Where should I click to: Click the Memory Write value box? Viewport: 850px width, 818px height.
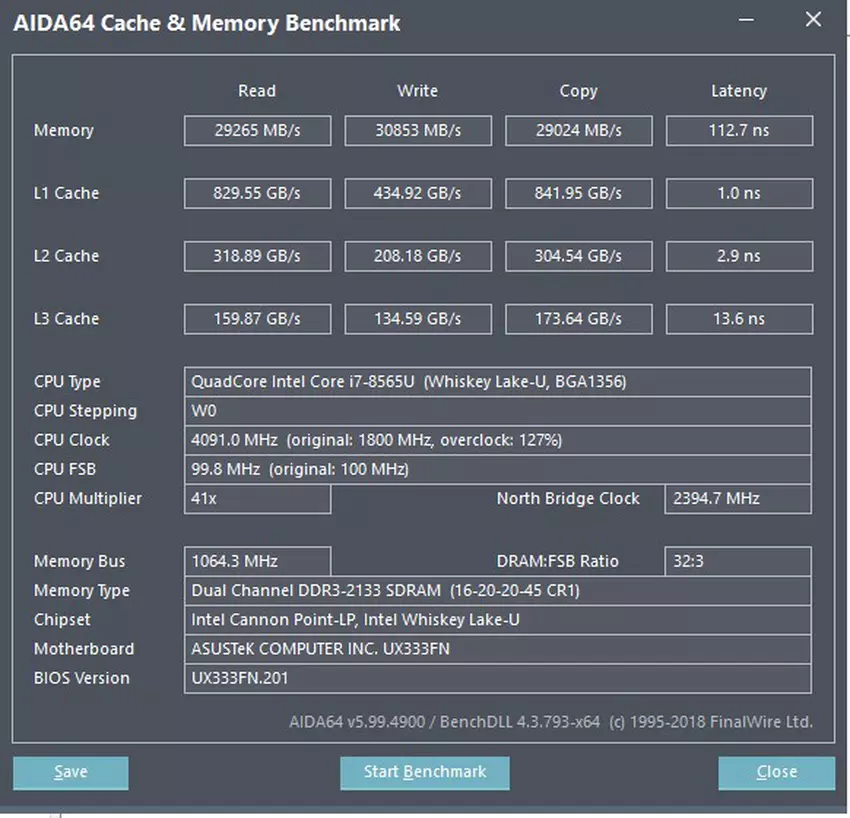coord(418,131)
